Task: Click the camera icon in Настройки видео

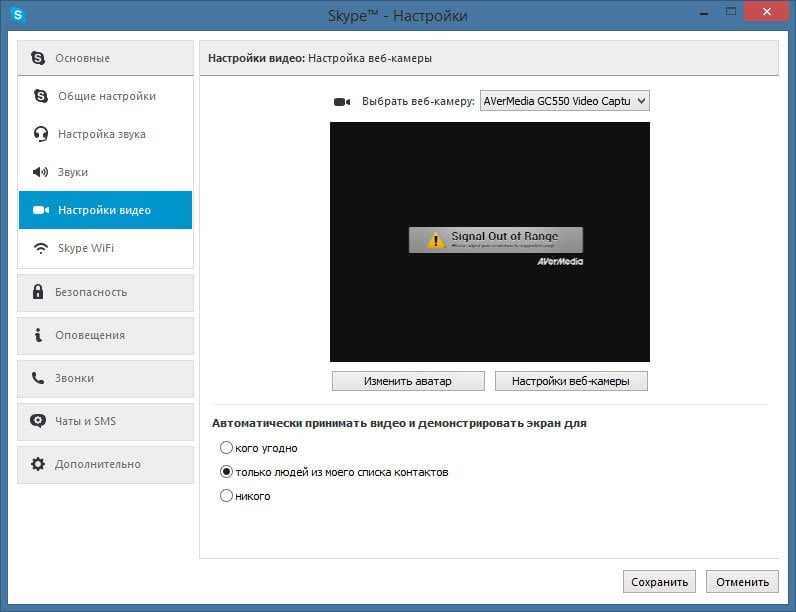Action: click(x=41, y=210)
